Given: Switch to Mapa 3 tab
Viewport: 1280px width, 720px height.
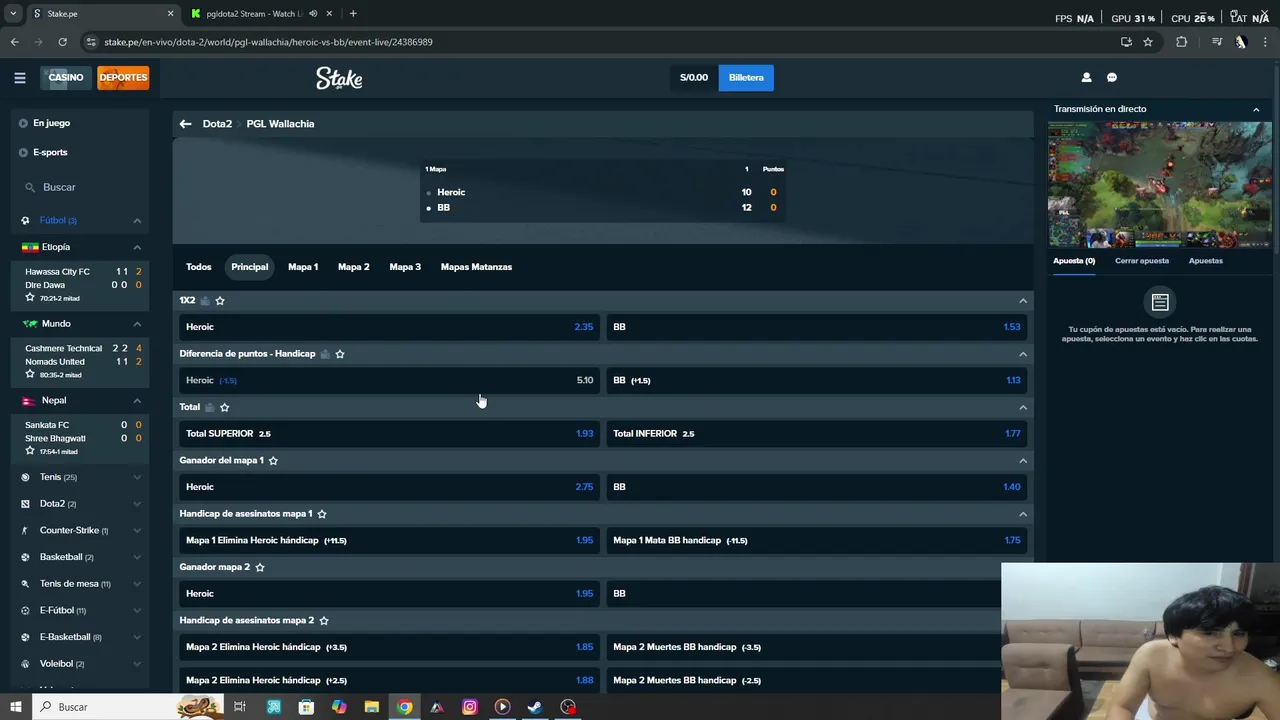Looking at the screenshot, I should tap(405, 267).
